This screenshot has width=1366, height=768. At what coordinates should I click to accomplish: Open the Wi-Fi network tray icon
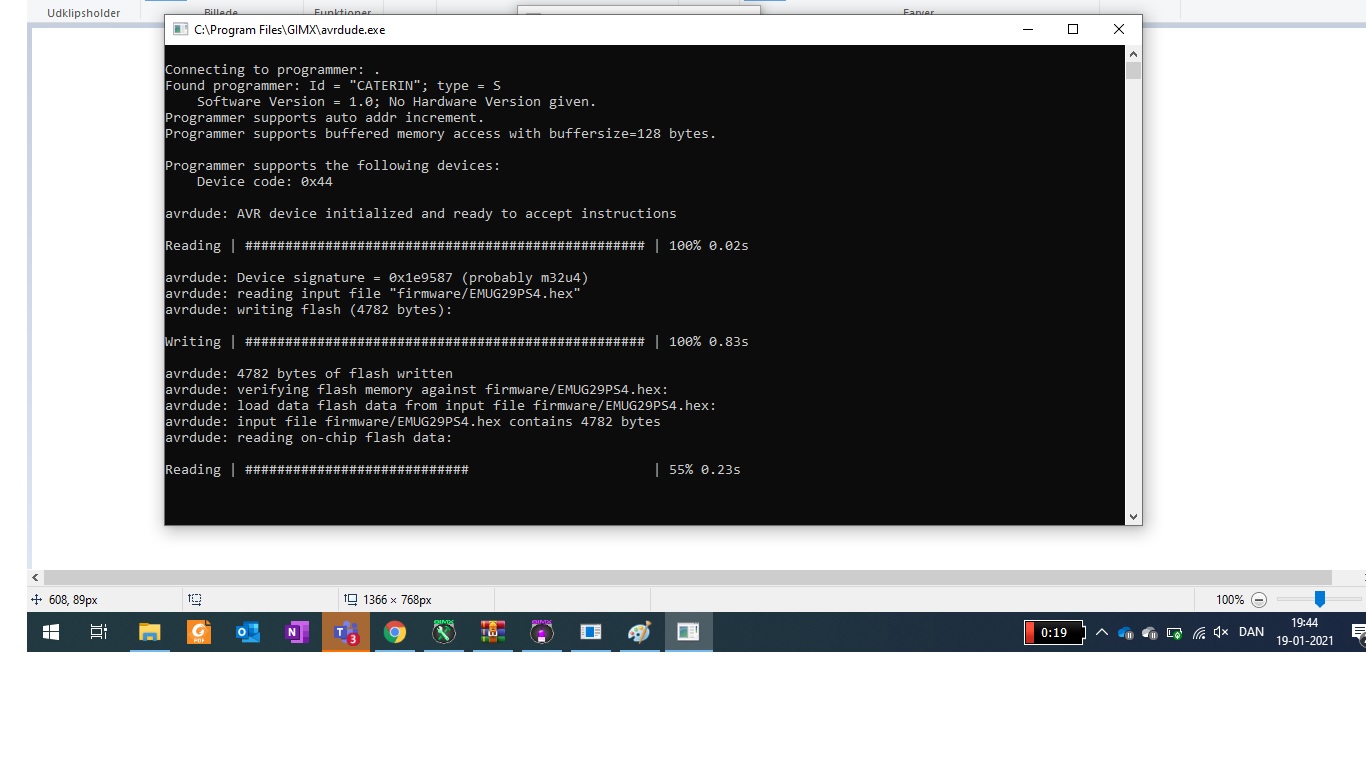[1198, 632]
